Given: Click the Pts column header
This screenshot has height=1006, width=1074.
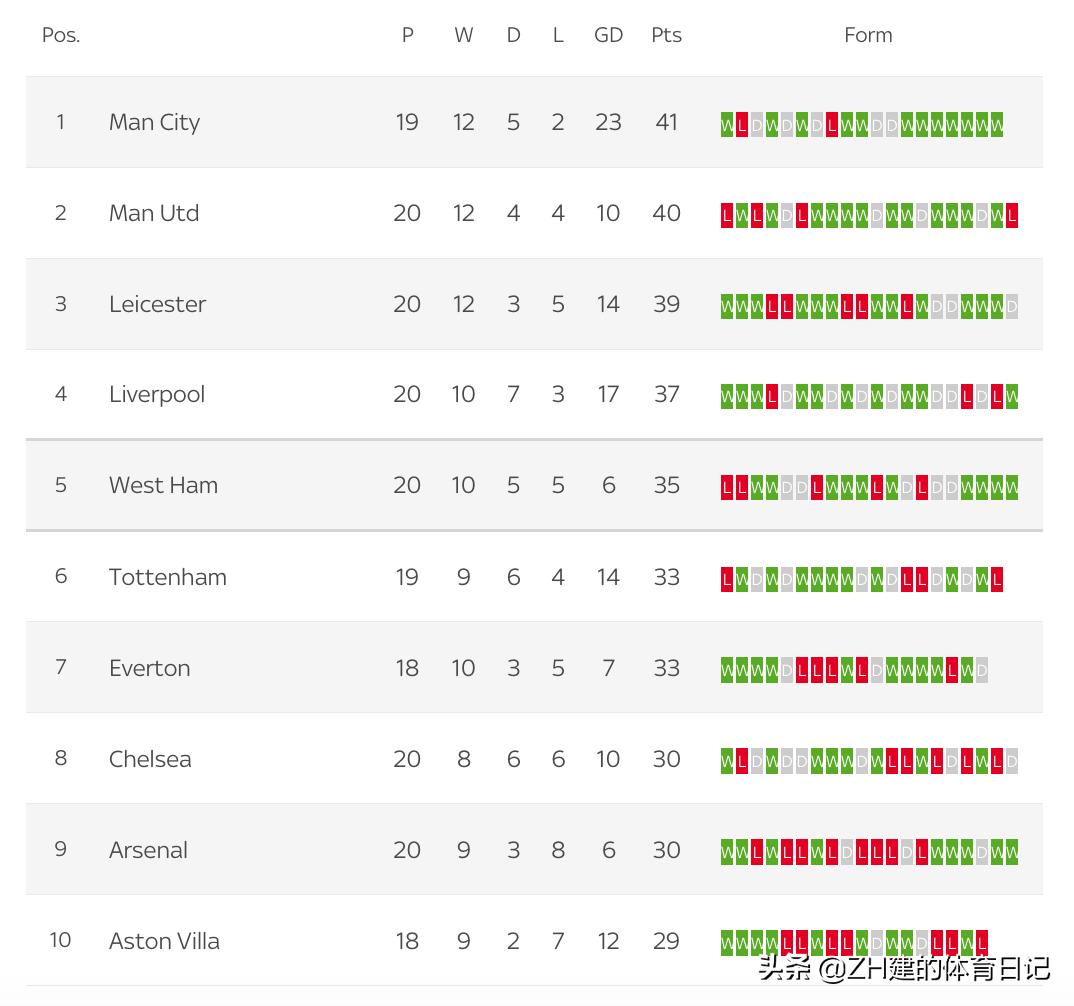Looking at the screenshot, I should (666, 35).
